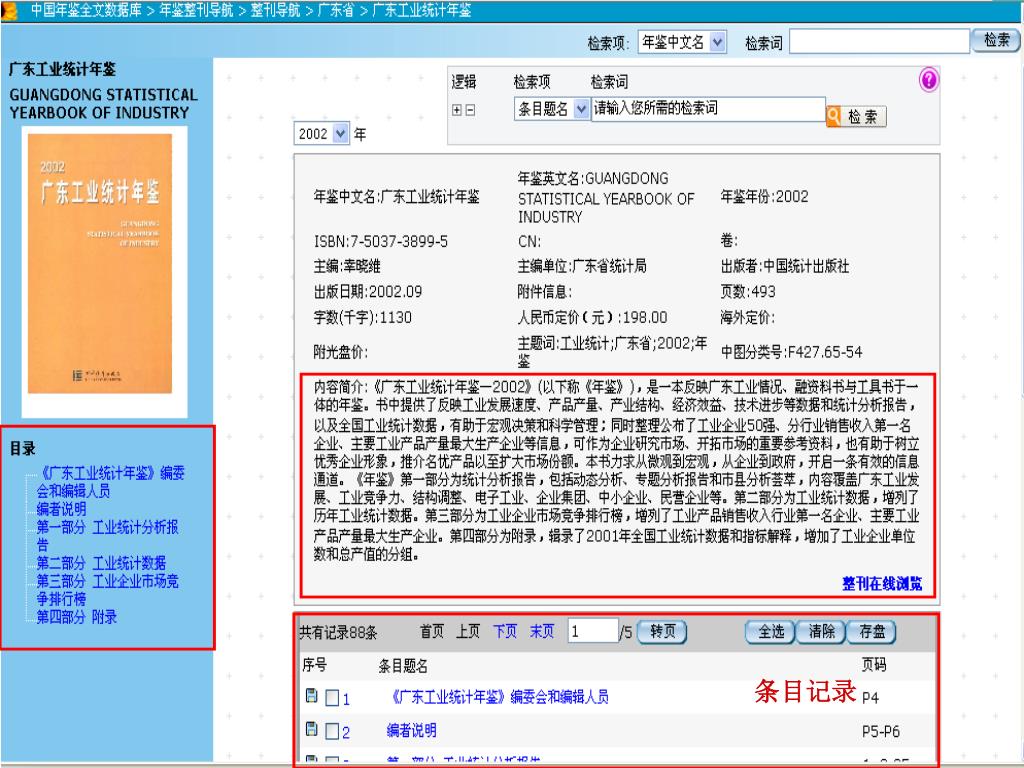The height and width of the screenshot is (768, 1024).
Task: Open the 2002 year dropdown
Action: [340, 134]
